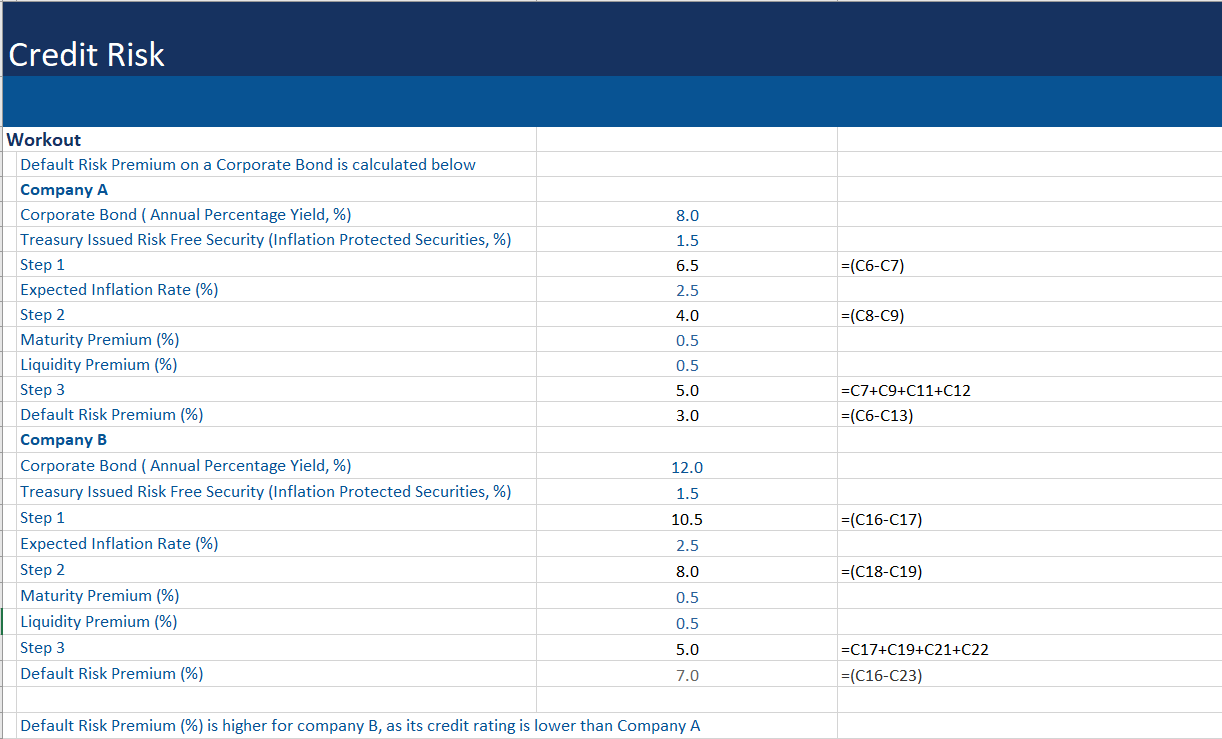Click the Maturity Premium (%) label for Company B
The image size is (1222, 739).
pyautogui.click(x=99, y=595)
